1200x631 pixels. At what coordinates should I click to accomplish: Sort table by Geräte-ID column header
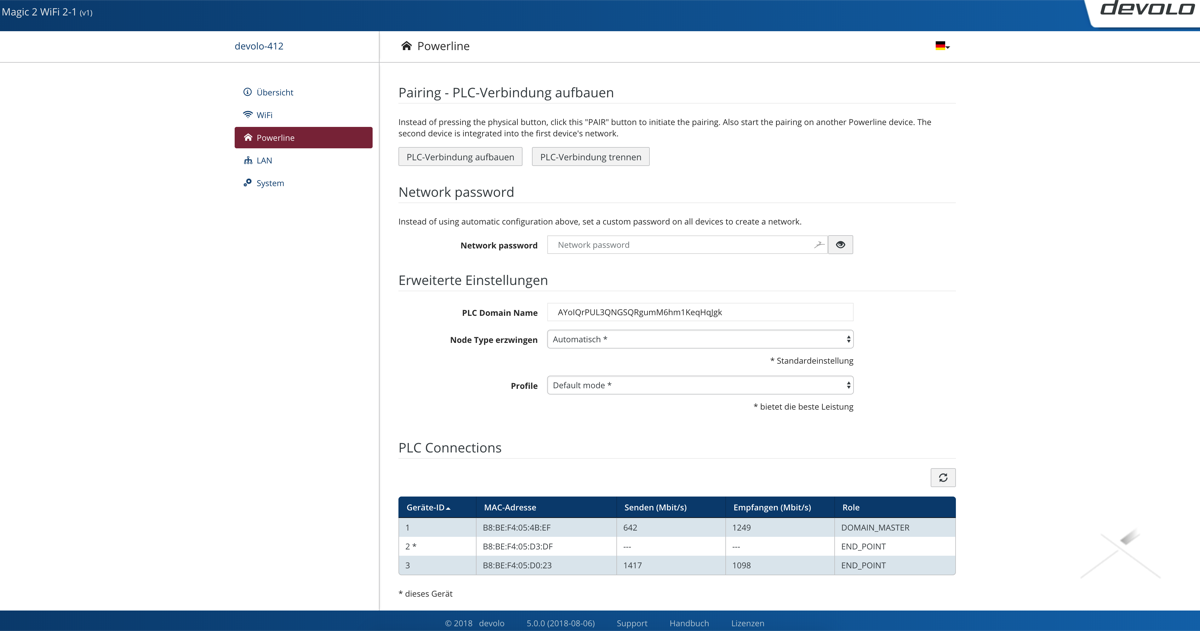pyautogui.click(x=428, y=508)
